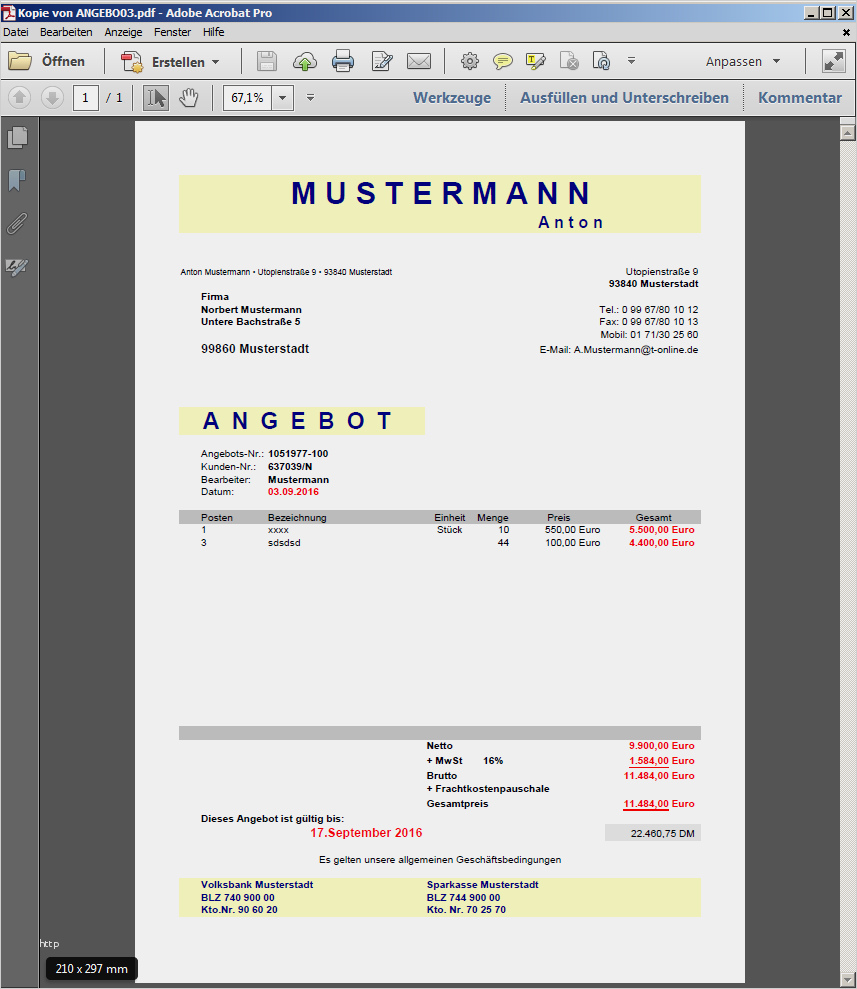Viewport: 857px width, 989px height.
Task: Activate the selection arrow tool
Action: click(x=156, y=98)
